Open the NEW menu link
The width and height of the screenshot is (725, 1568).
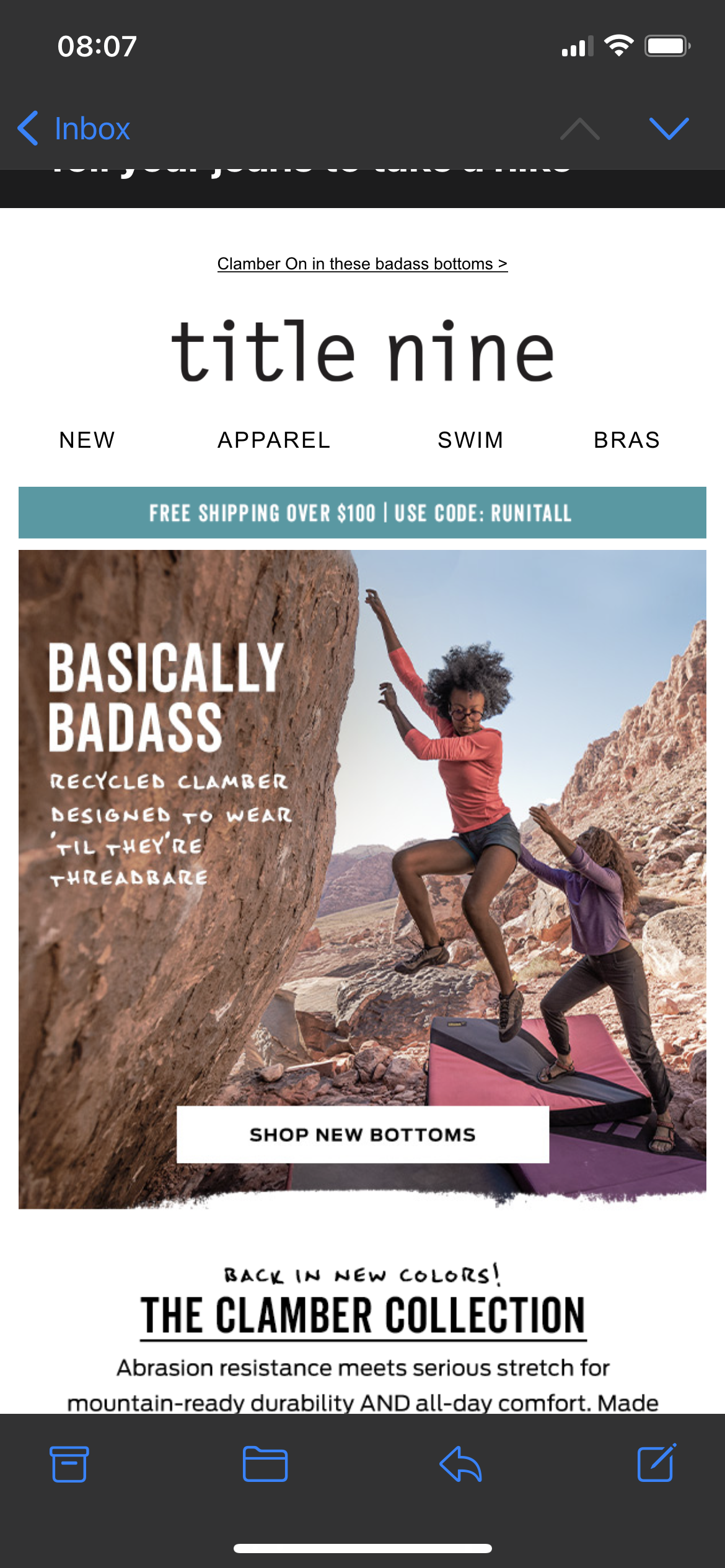(x=87, y=440)
